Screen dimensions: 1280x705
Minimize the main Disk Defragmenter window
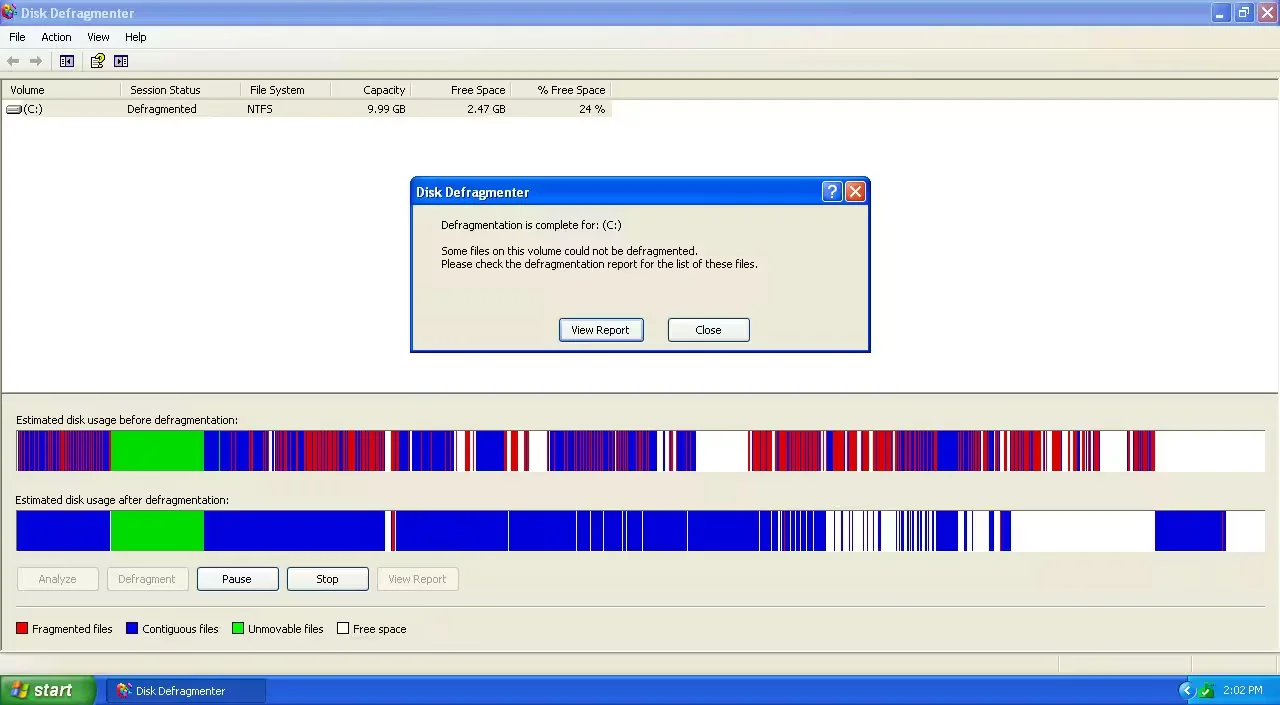1221,13
